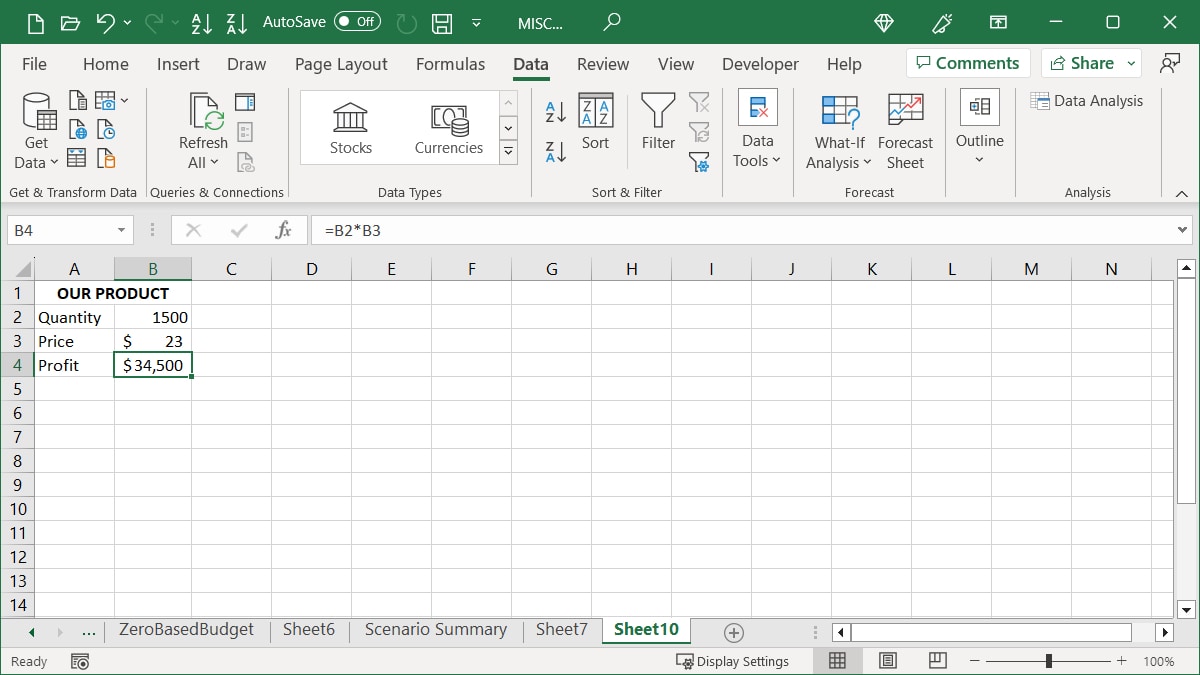Screen dimensions: 1200x675
Task: Switch to Page Layout view
Action: click(x=887, y=660)
